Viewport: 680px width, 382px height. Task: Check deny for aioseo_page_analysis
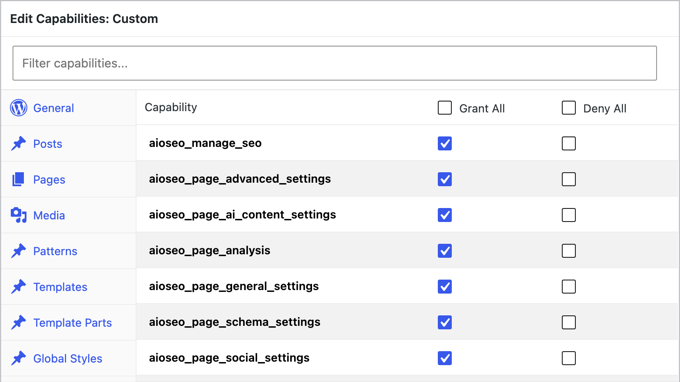pos(569,251)
